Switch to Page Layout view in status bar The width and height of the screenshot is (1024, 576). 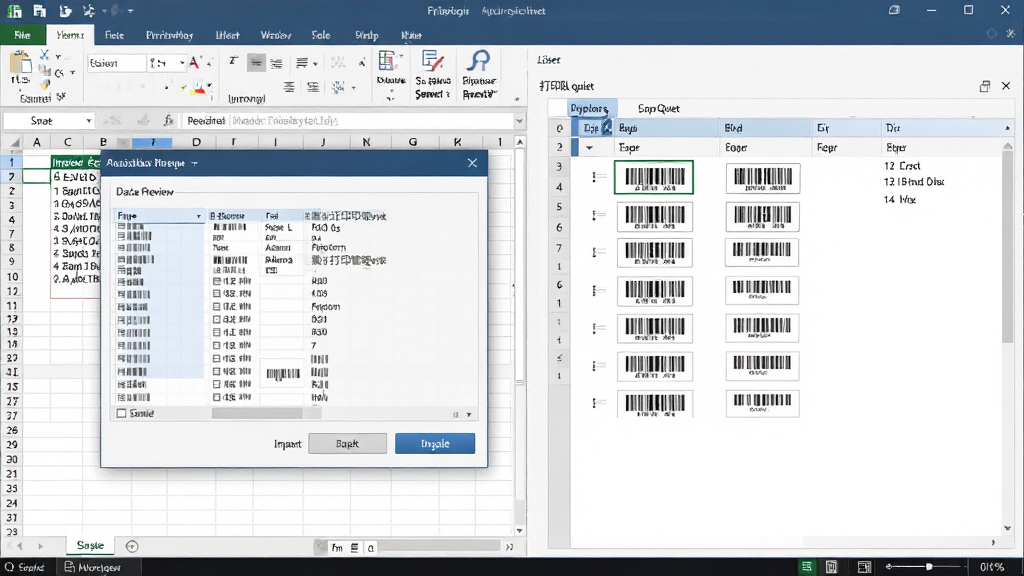pyautogui.click(x=831, y=567)
